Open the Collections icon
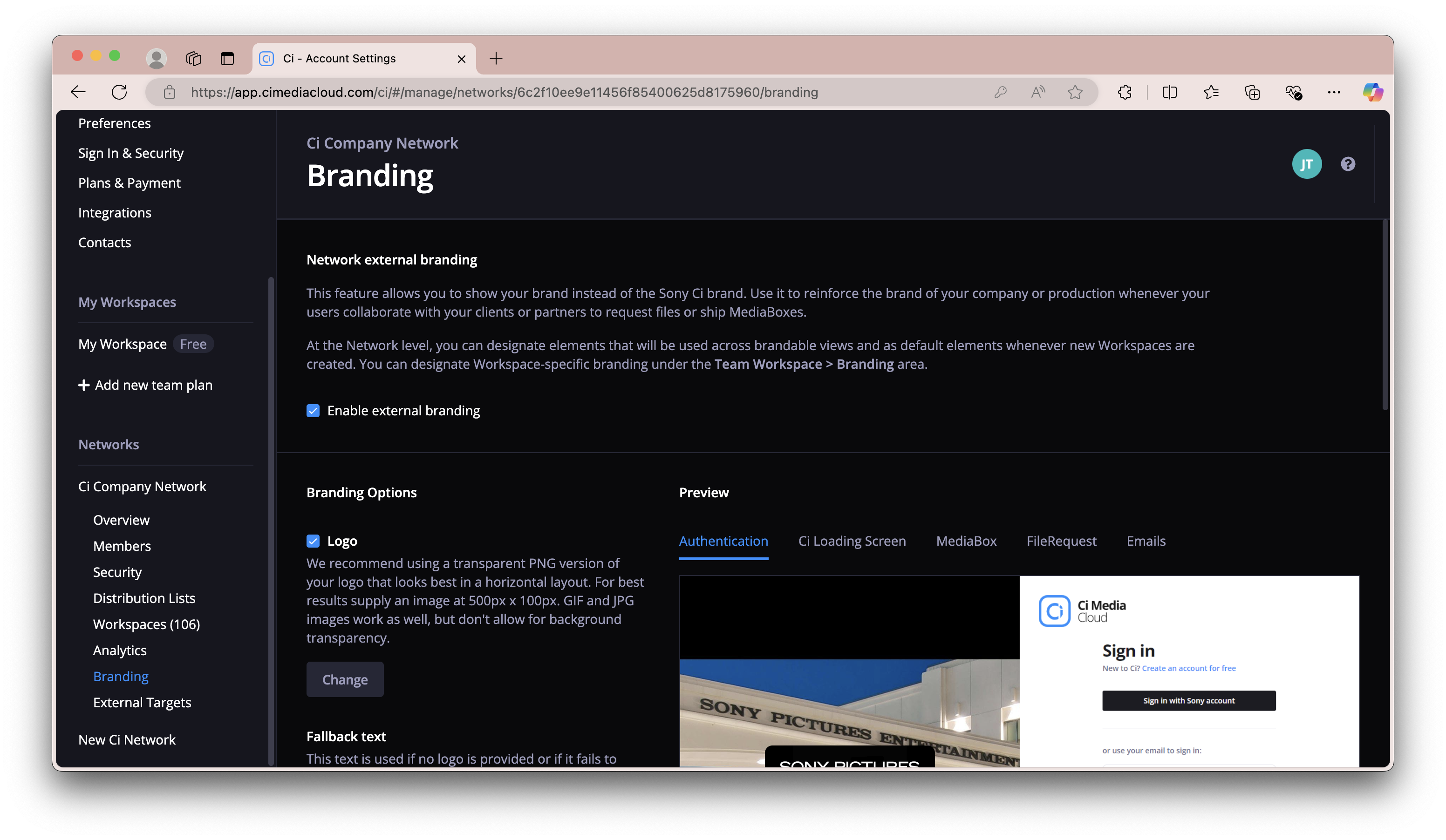This screenshot has width=1446, height=840. click(x=1252, y=92)
